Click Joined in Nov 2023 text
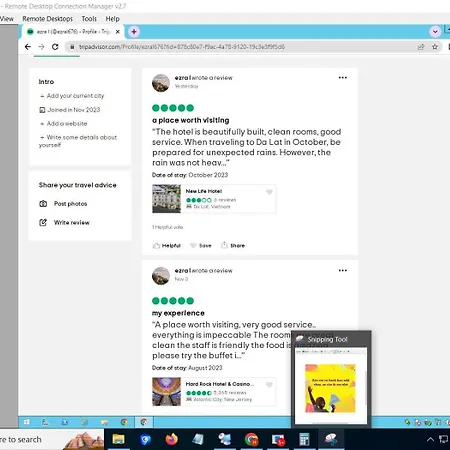Viewport: 450px width, 450px height. click(x=74, y=110)
